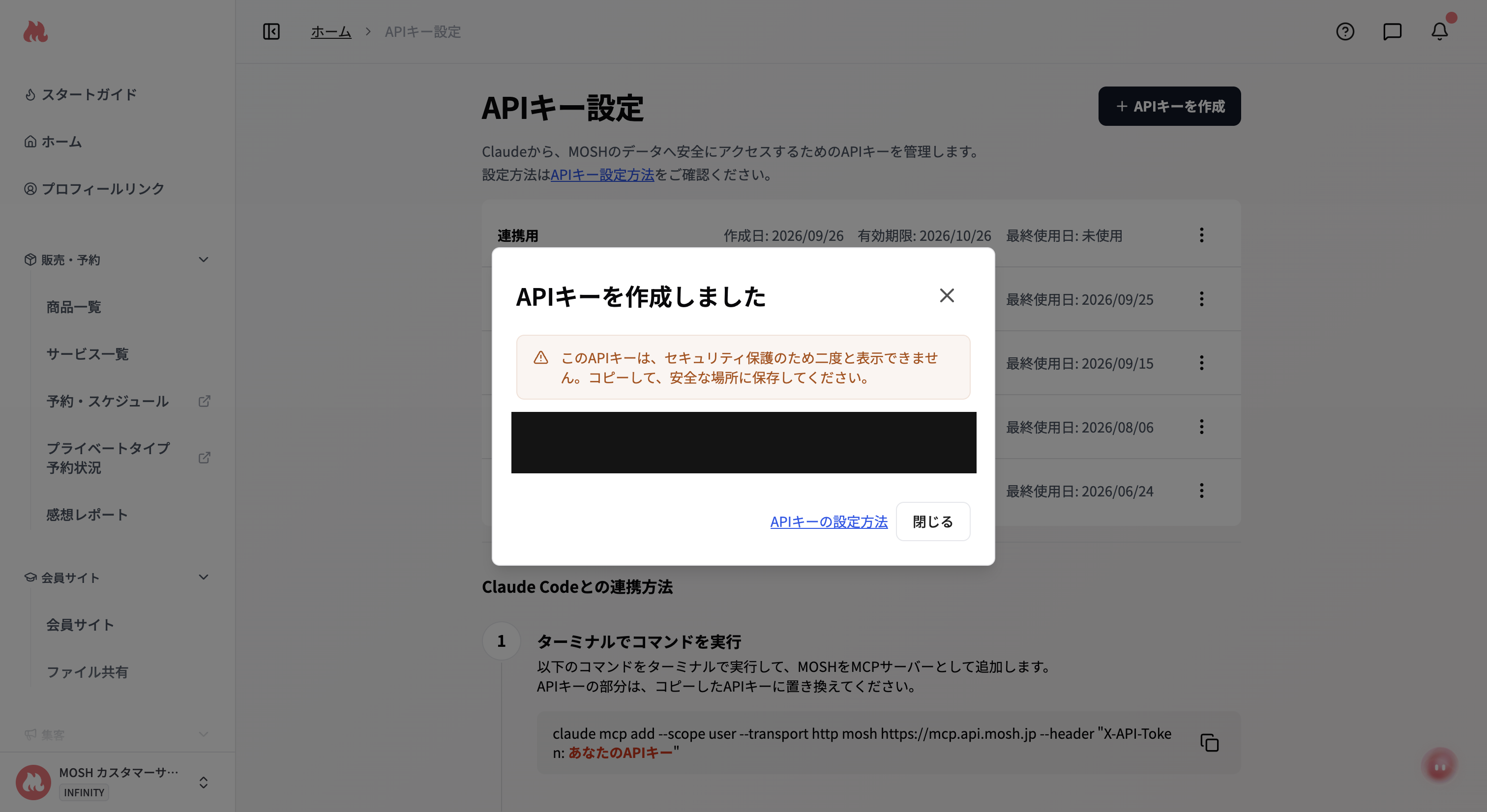The image size is (1487, 812).
Task: Open three-dot menu for 2026/08/06 row
Action: point(1202,427)
